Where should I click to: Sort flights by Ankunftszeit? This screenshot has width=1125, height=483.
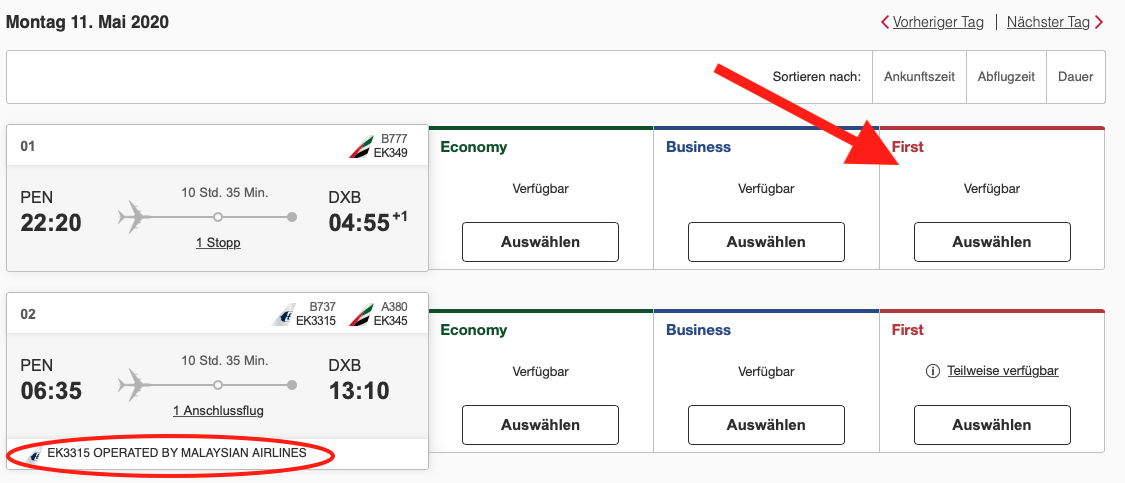click(919, 77)
